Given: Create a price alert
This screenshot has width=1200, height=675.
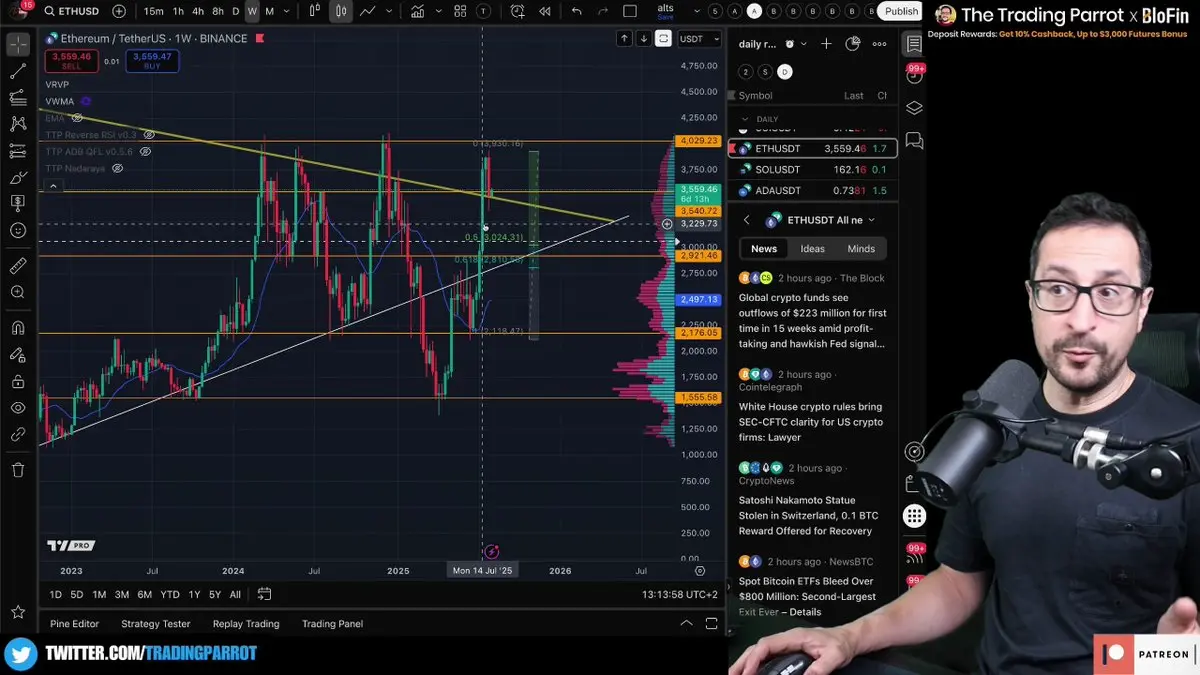Looking at the screenshot, I should 517,11.
